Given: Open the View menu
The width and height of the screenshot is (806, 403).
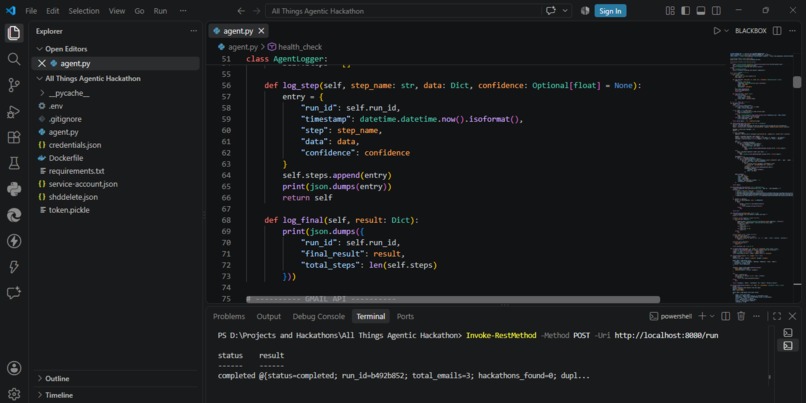Looking at the screenshot, I should 117,11.
